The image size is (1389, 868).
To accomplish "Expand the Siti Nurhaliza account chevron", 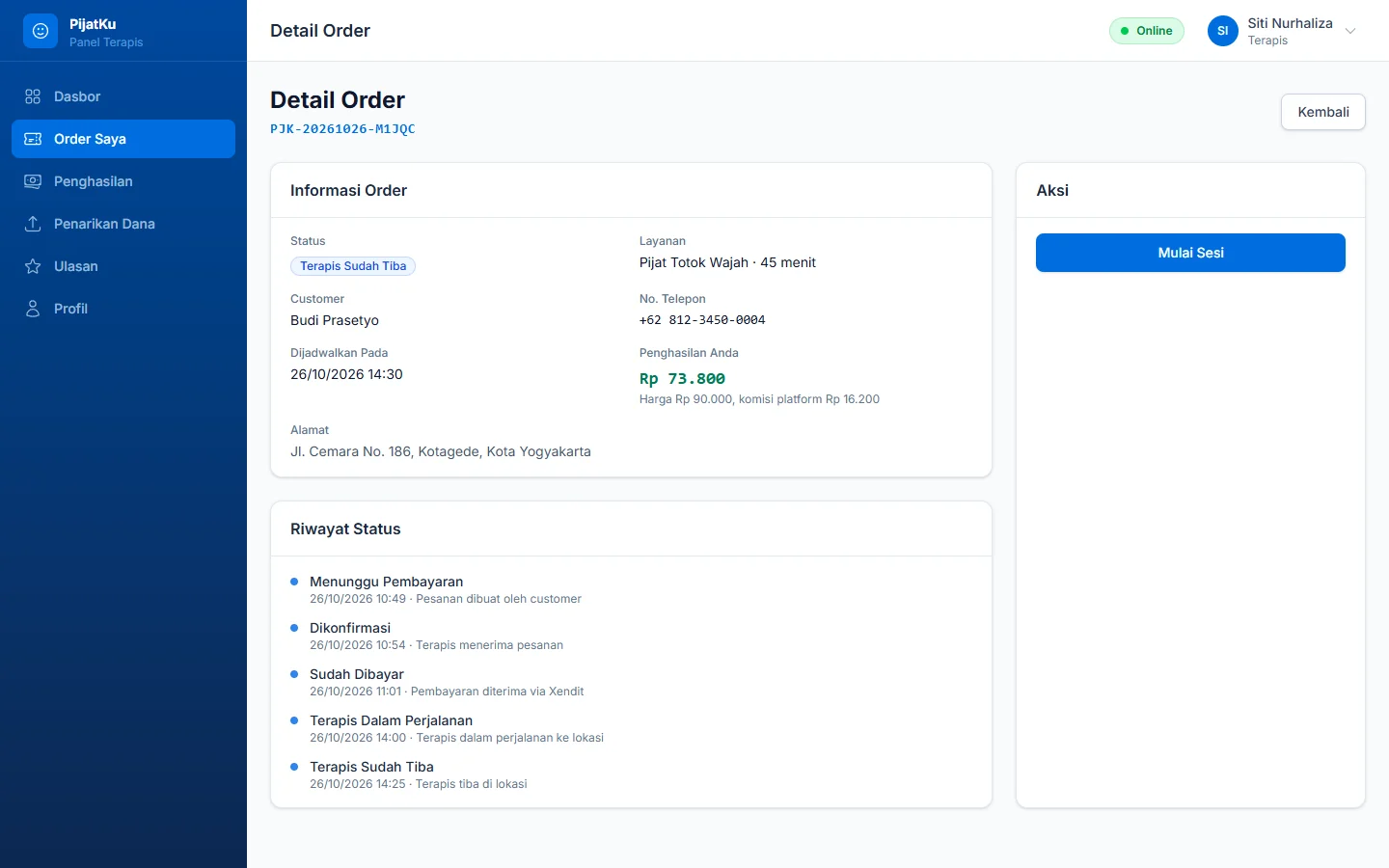I will tap(1350, 31).
